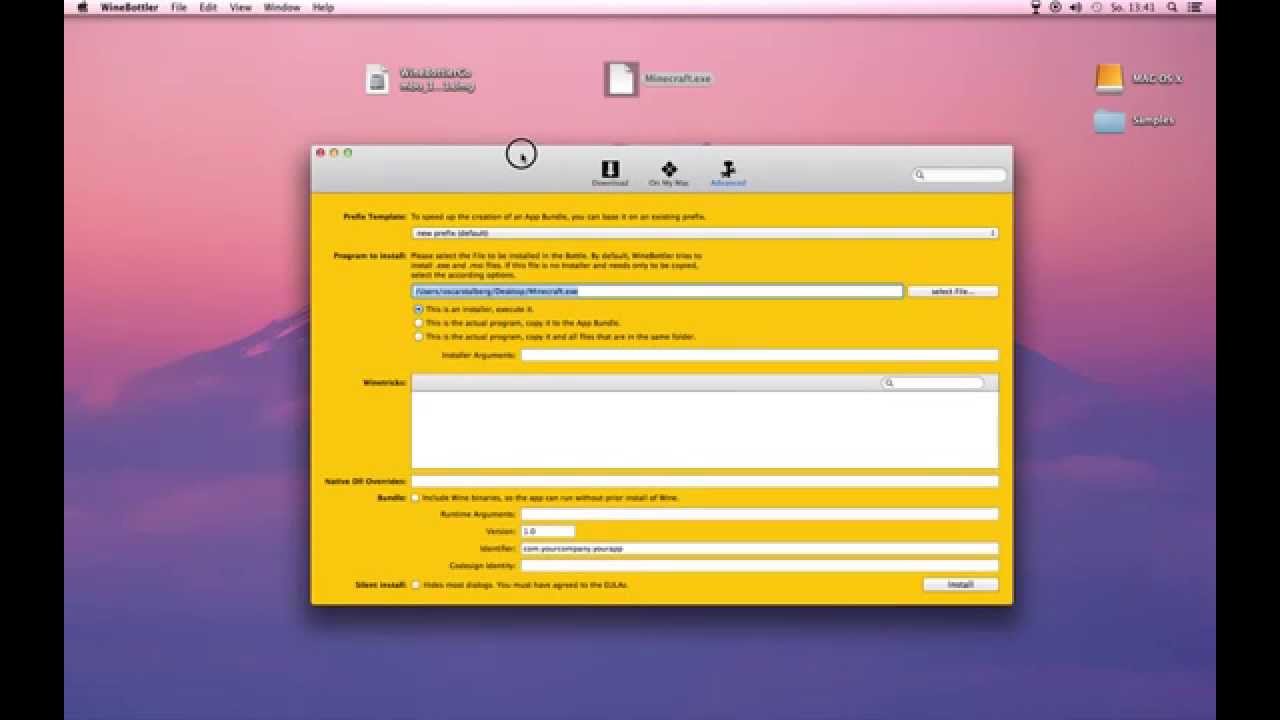The height and width of the screenshot is (720, 1280).
Task: Switch to the Advanced toolbar tab
Action: [x=728, y=173]
